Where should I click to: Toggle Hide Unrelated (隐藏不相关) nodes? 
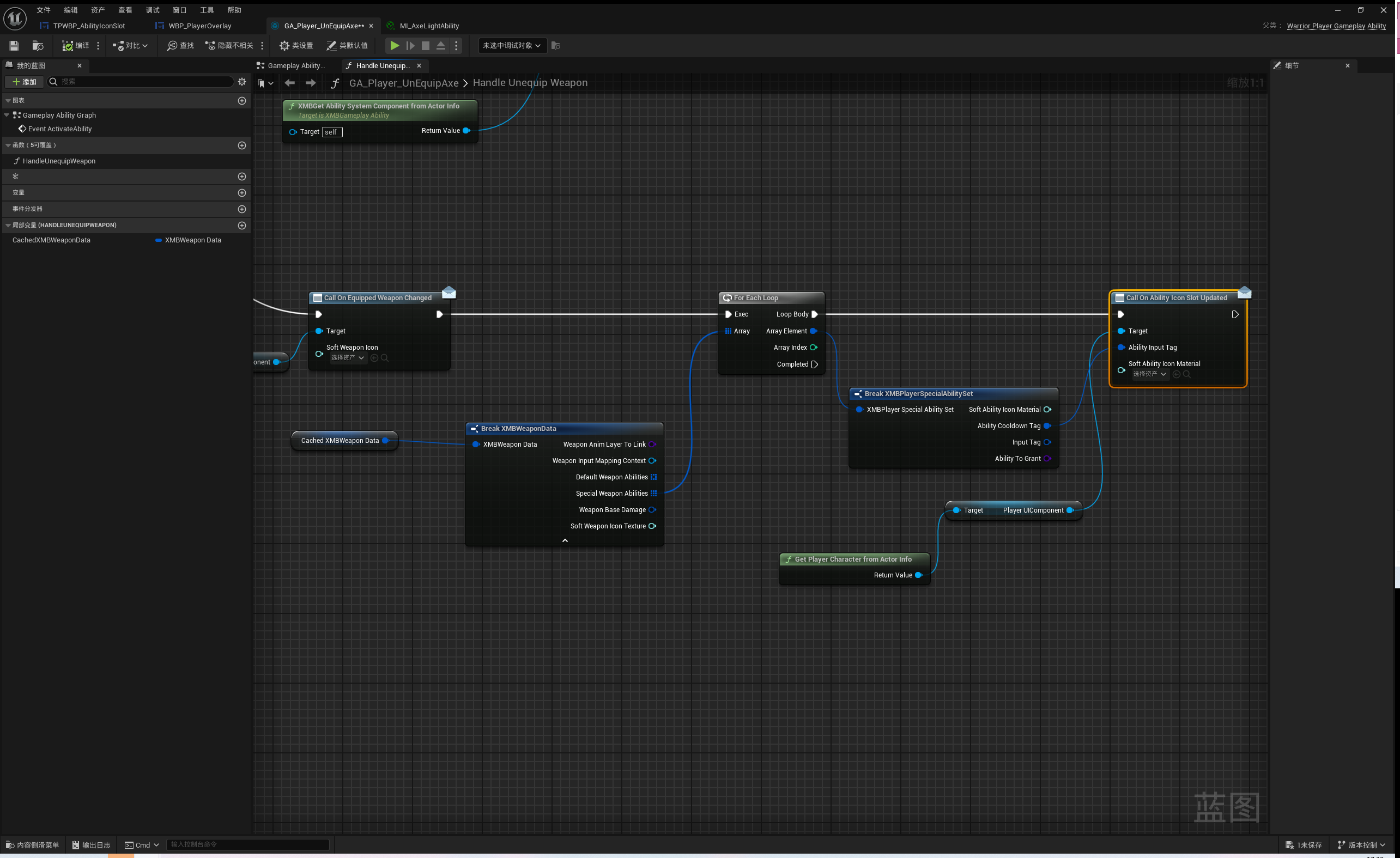click(x=229, y=45)
